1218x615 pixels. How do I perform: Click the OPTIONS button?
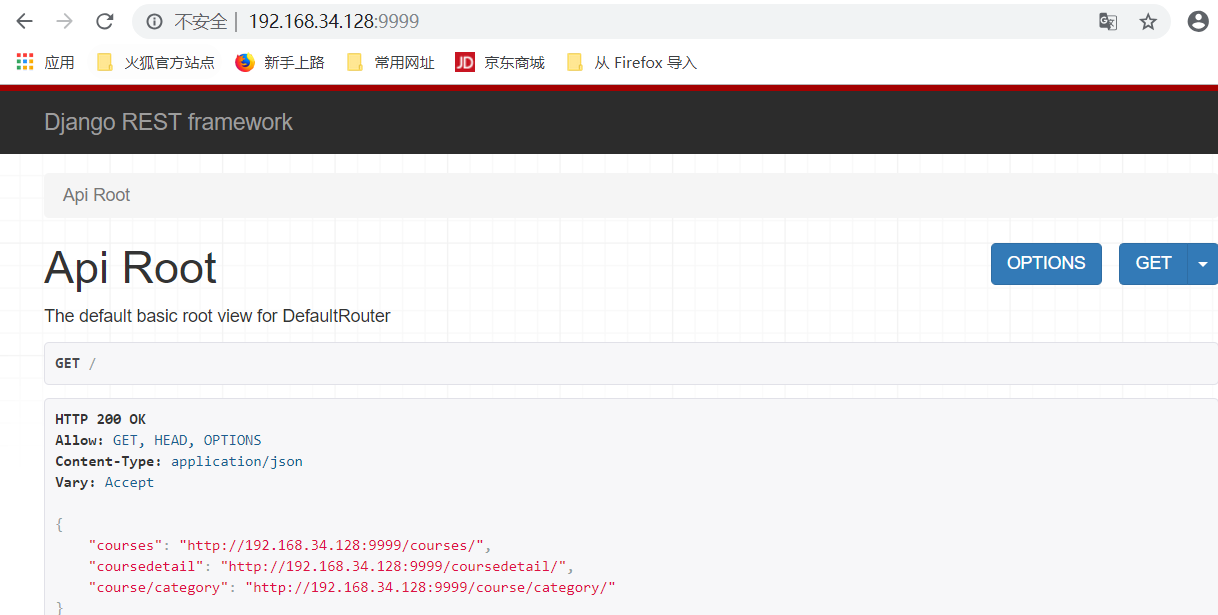[1046, 263]
